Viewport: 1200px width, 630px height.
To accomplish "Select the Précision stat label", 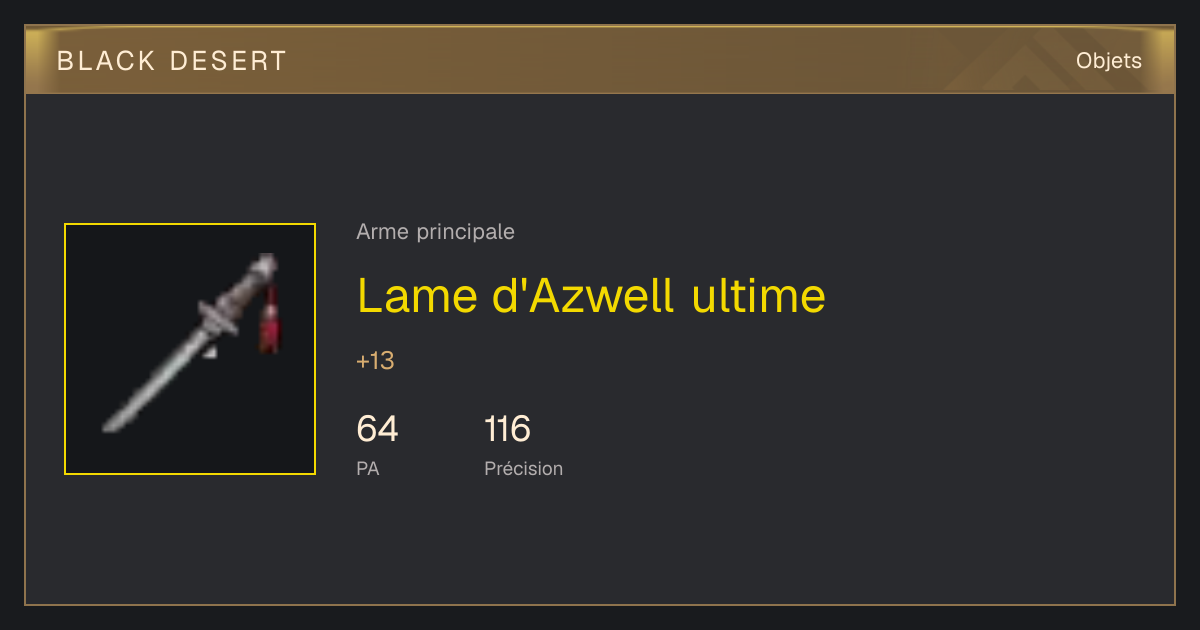I will (523, 468).
